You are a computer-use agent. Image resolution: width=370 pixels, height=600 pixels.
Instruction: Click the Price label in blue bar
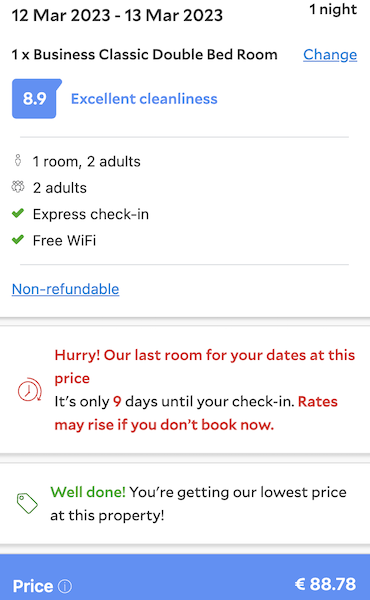pyautogui.click(x=33, y=586)
